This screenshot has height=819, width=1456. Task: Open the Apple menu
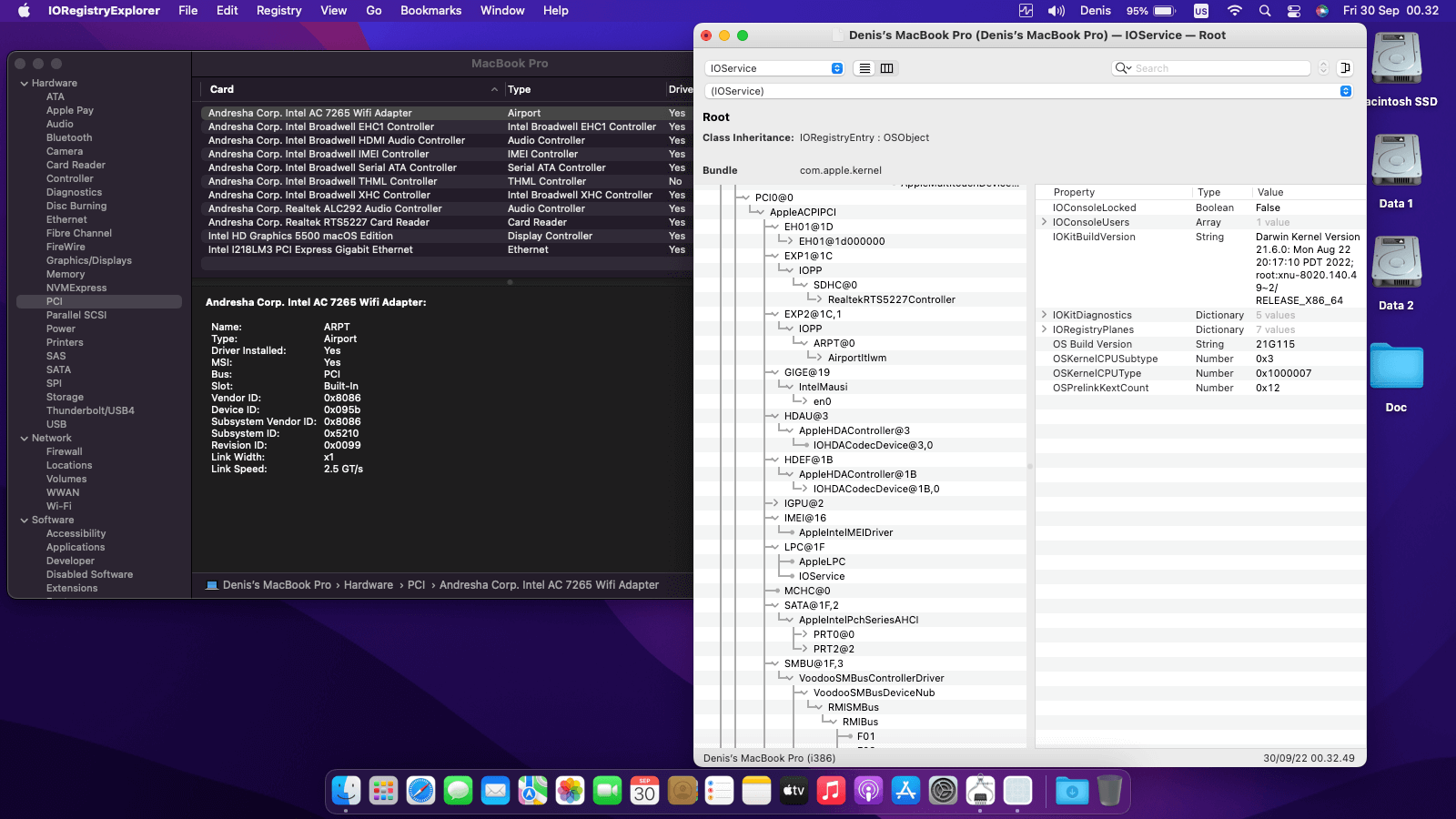(x=25, y=11)
